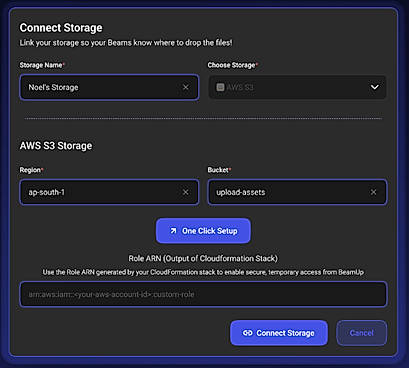Cancel the Connect Storage dialog

[362, 333]
